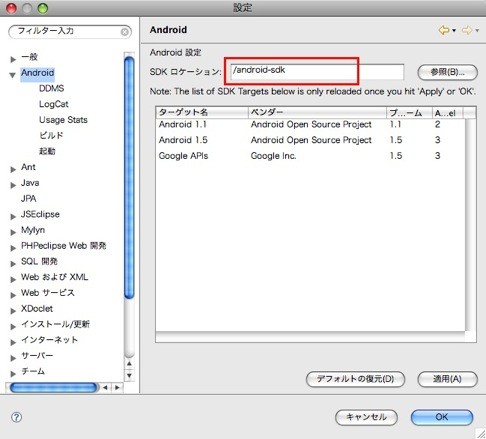
Task: Clear the filter text field icon
Action: coord(124,32)
